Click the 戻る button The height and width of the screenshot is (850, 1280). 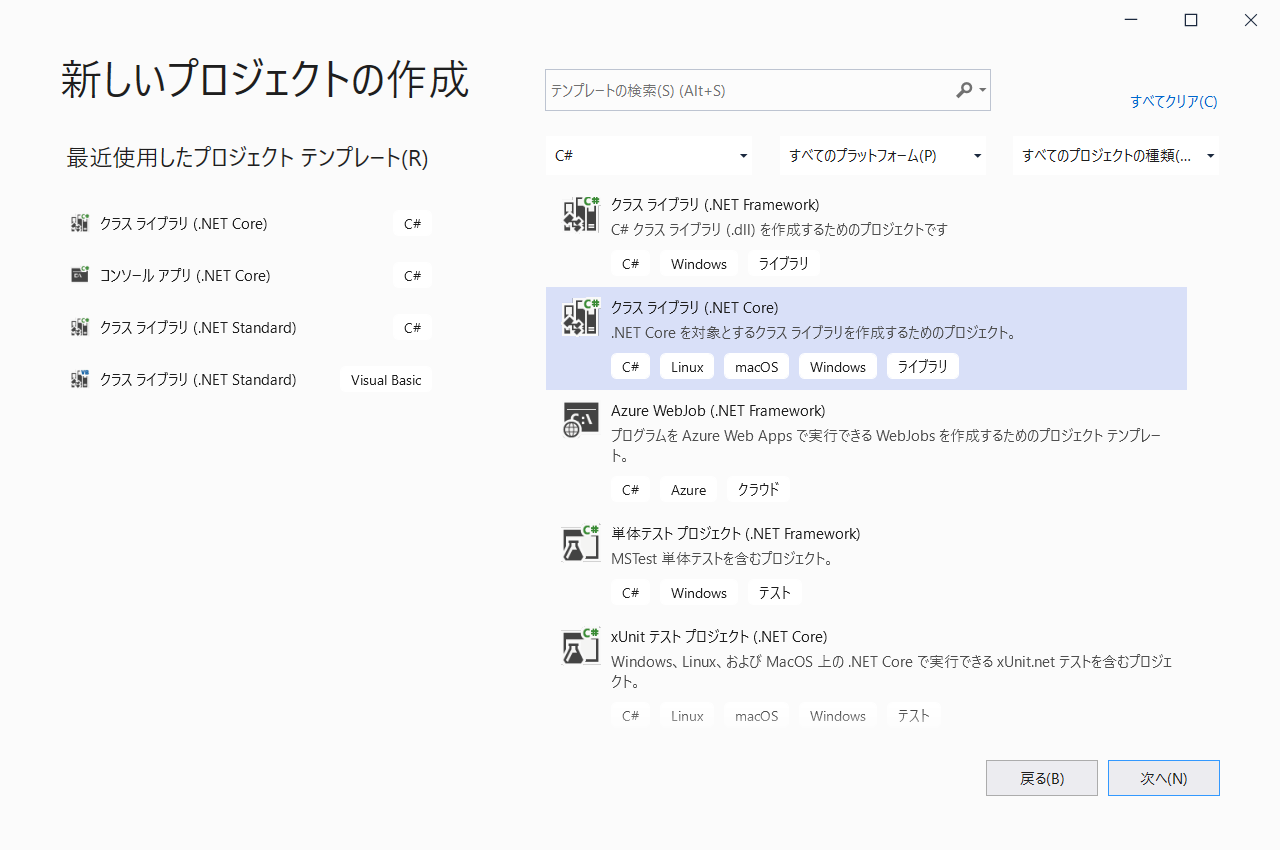[1041, 777]
